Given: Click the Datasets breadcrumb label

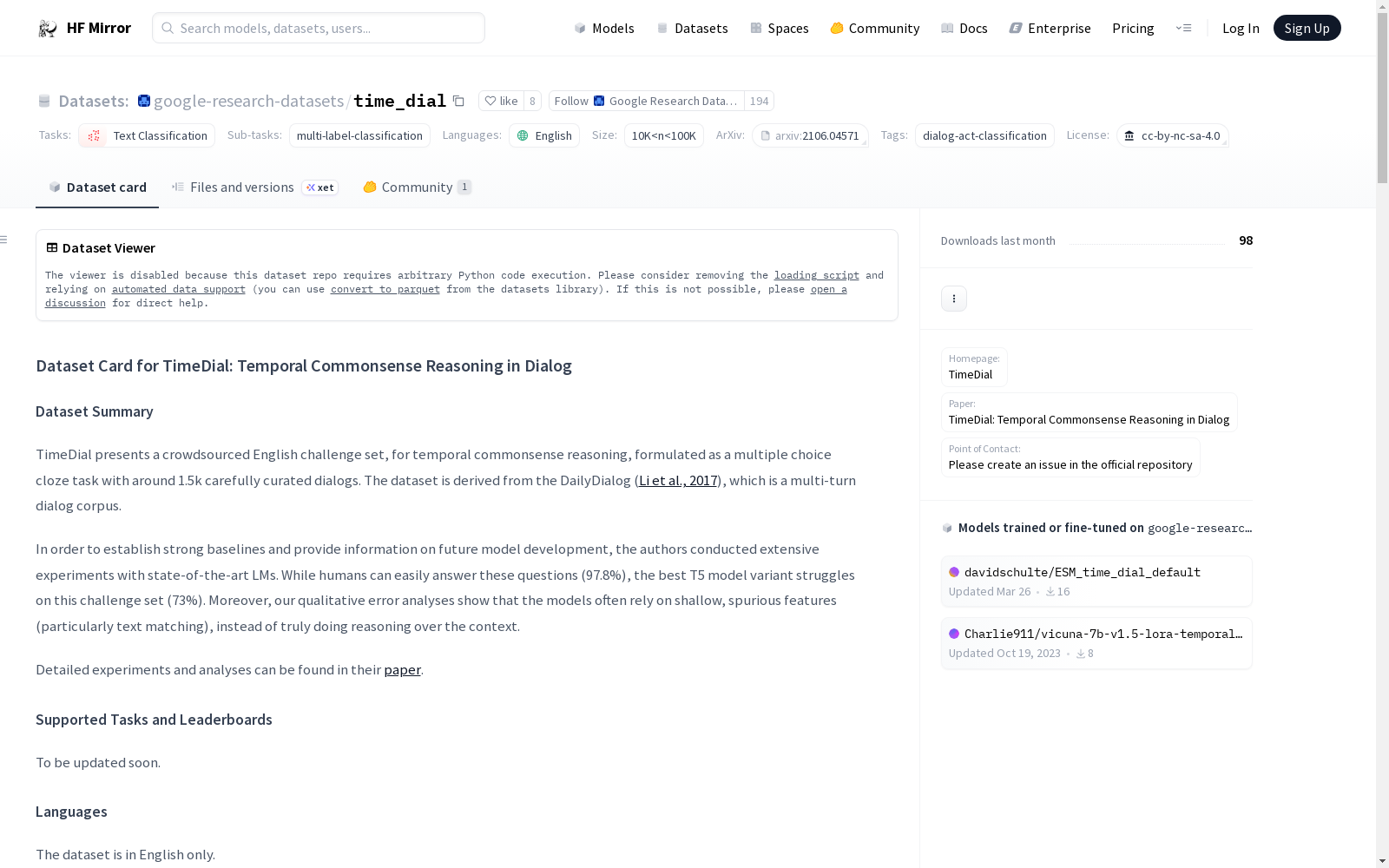Looking at the screenshot, I should tap(94, 101).
